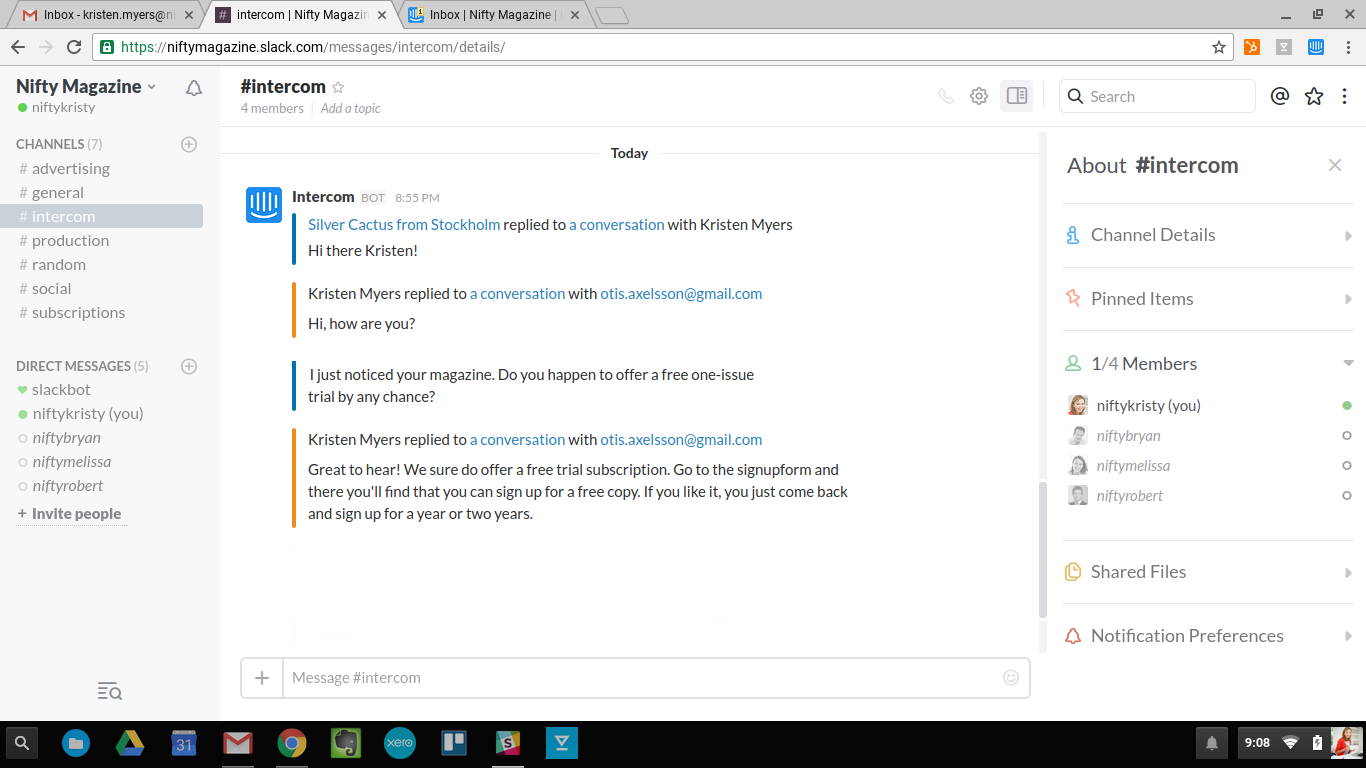
Task: Toggle the channel details pane icon
Action: pos(1017,96)
